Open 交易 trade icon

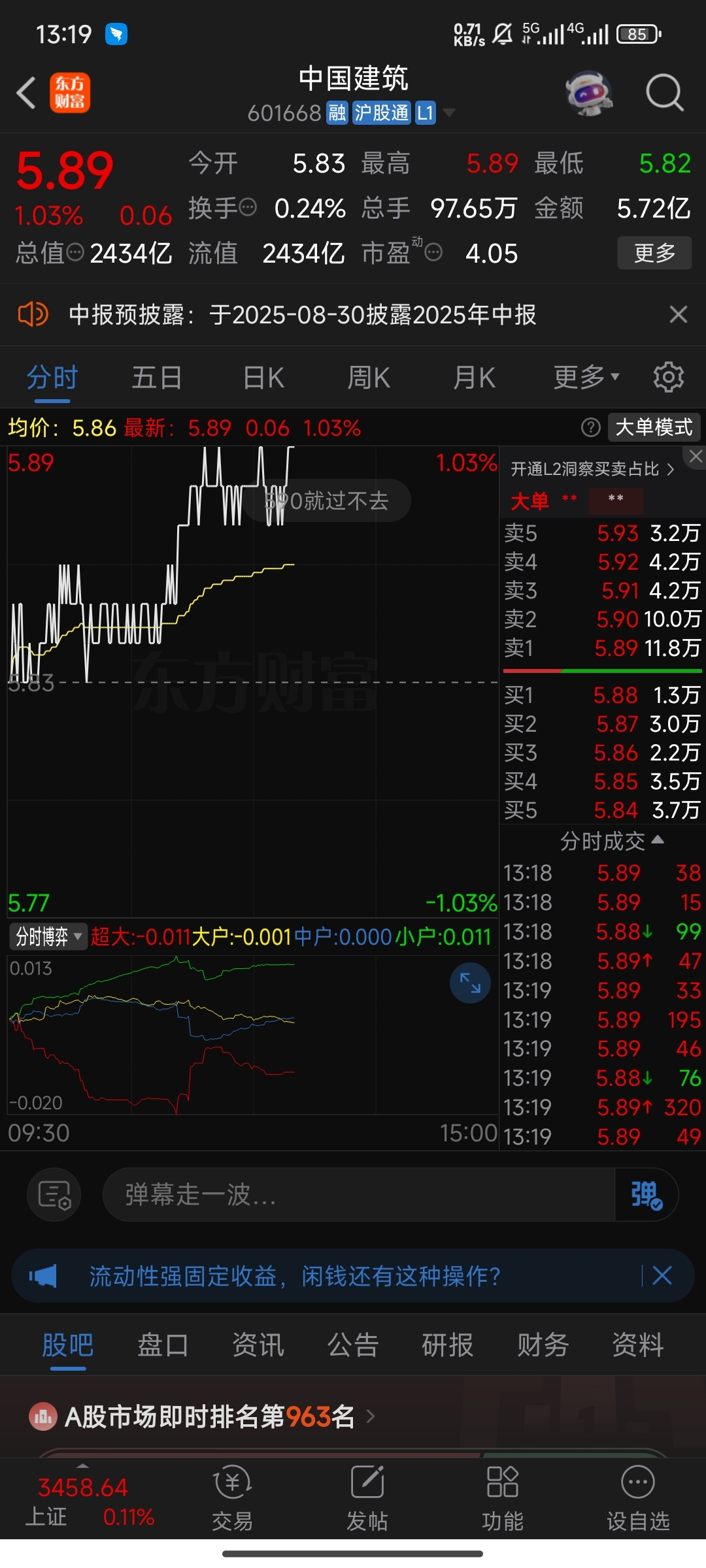point(232,1497)
